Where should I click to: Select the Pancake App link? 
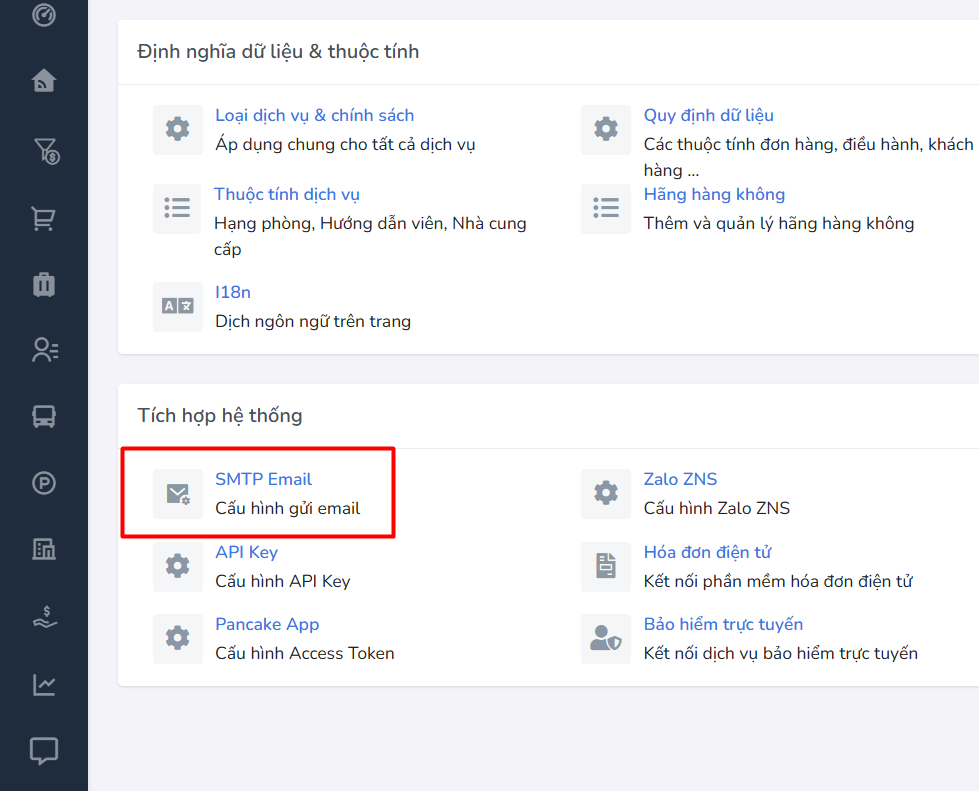coord(267,624)
